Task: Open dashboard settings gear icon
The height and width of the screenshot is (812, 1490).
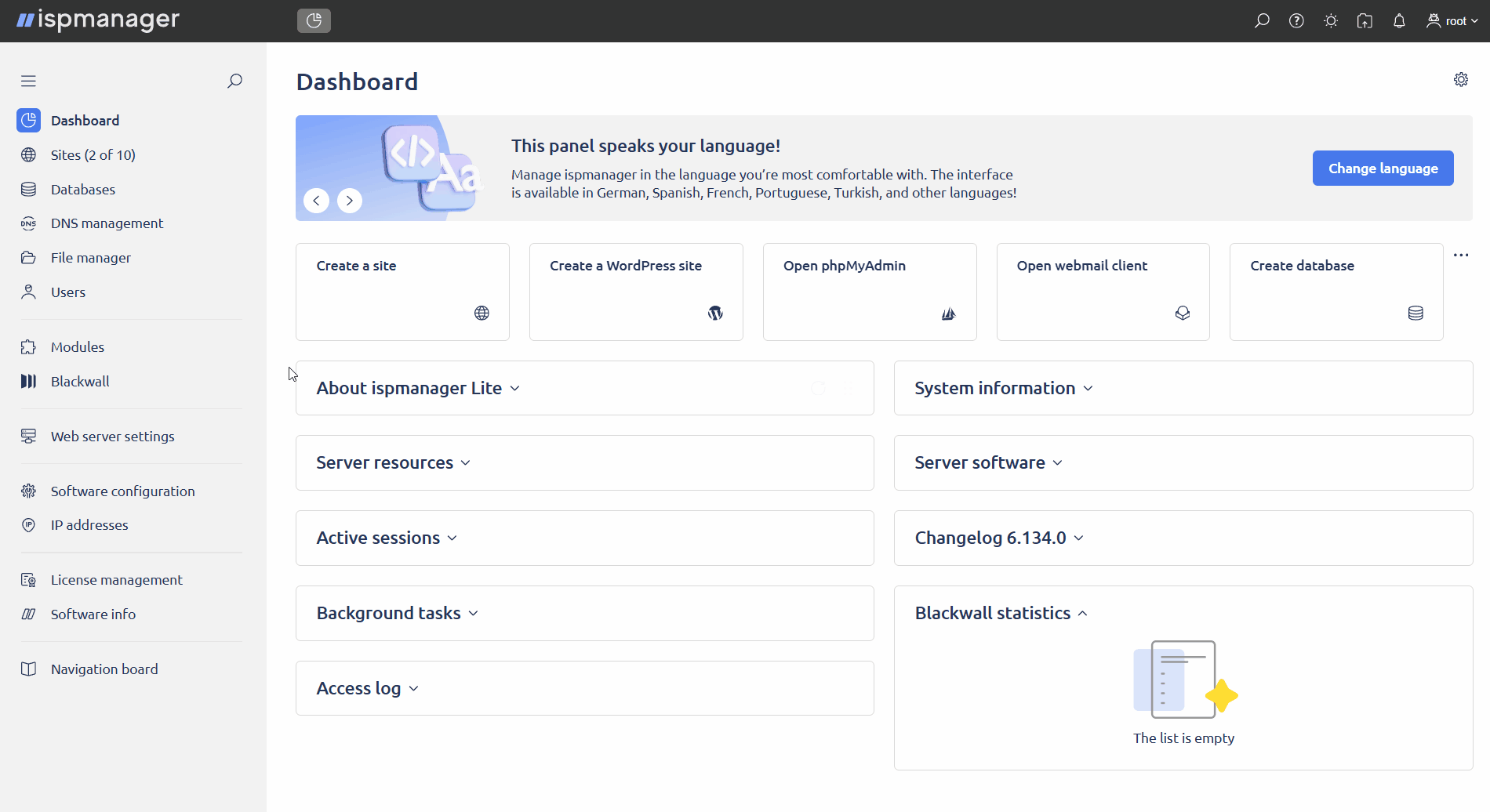Action: click(x=1460, y=80)
